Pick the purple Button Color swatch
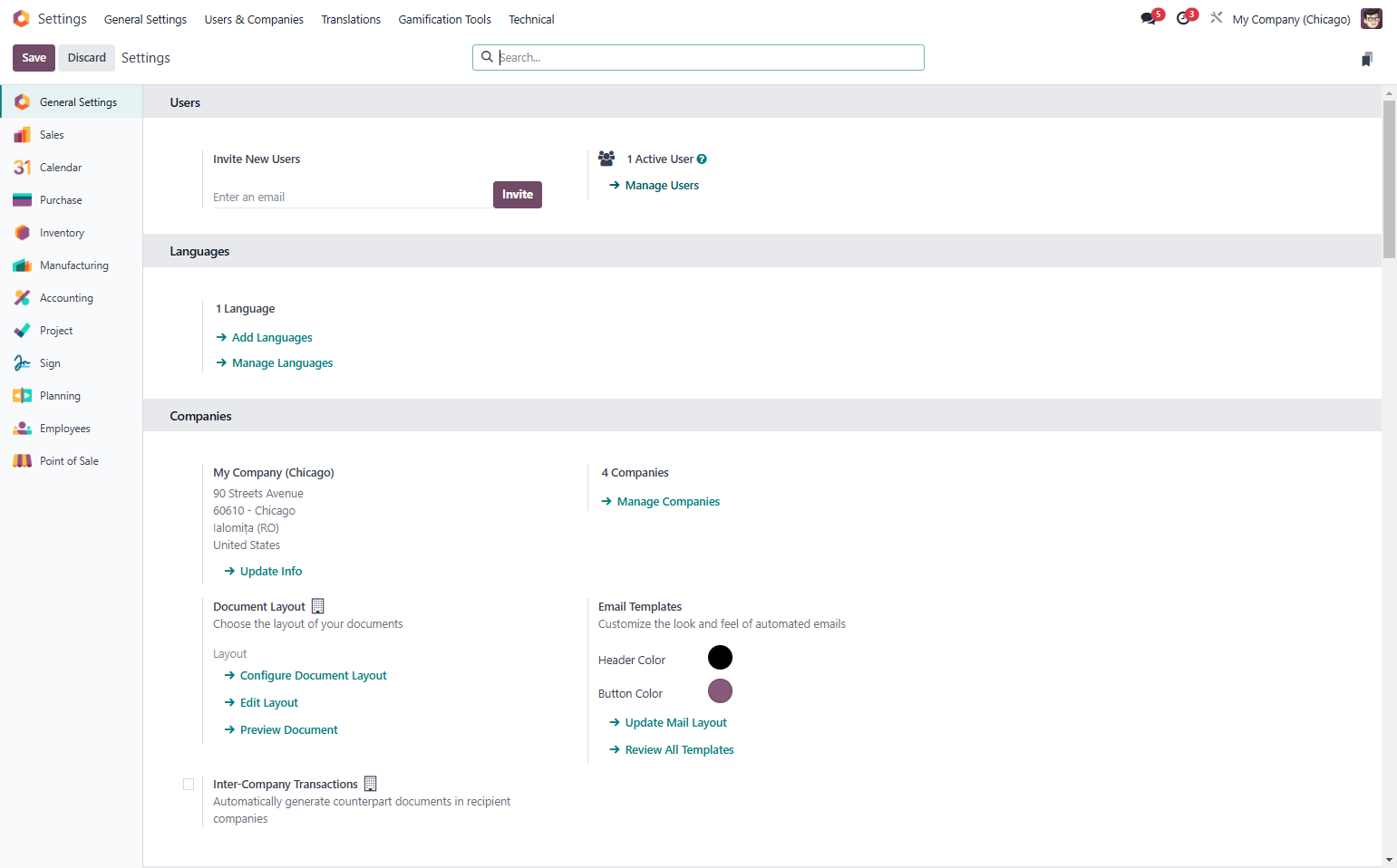The height and width of the screenshot is (868, 1397). point(720,690)
